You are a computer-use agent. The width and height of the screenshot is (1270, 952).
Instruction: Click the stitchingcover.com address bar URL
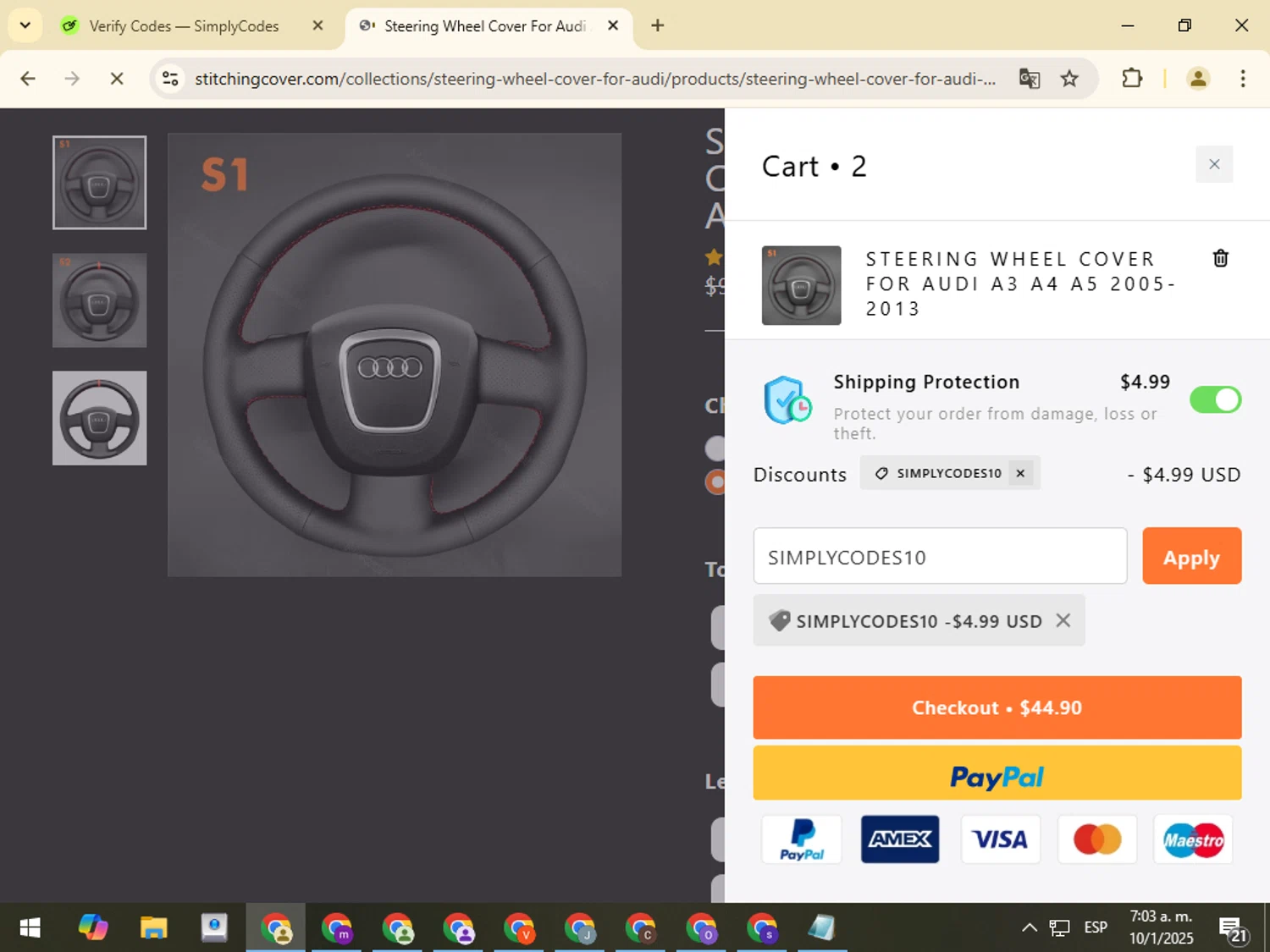[x=595, y=79]
